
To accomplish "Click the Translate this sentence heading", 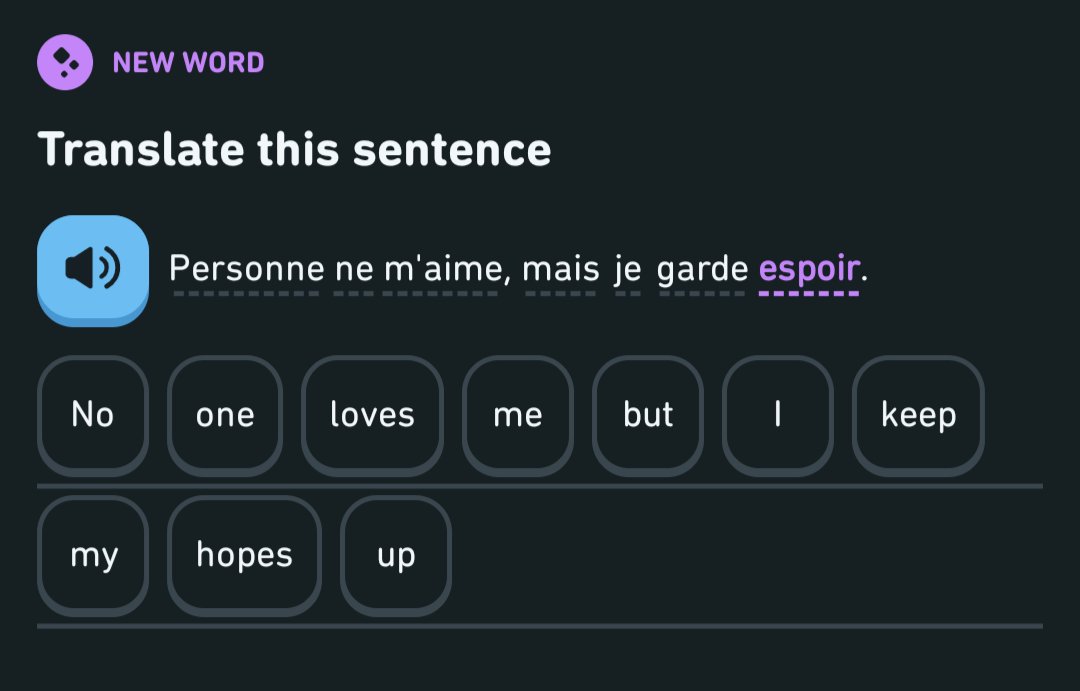I will [294, 150].
